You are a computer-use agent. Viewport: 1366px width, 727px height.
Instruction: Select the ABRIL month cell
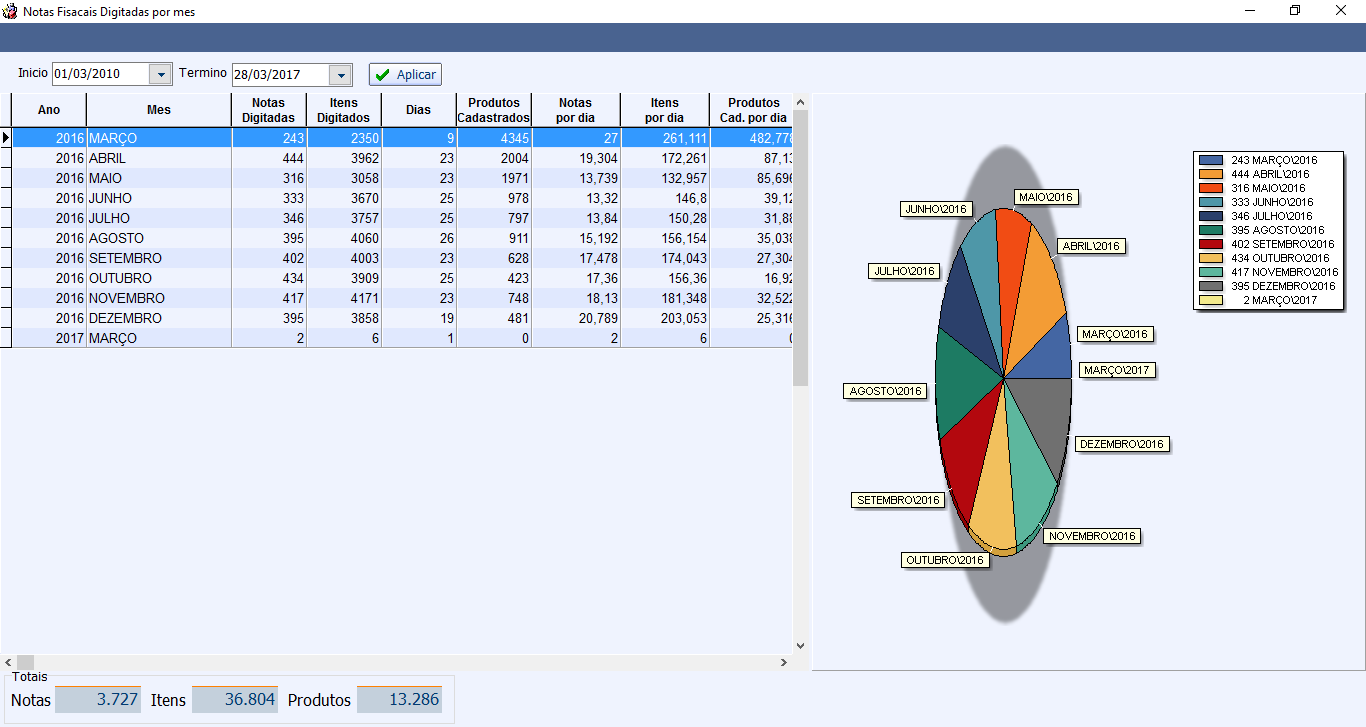pos(159,158)
